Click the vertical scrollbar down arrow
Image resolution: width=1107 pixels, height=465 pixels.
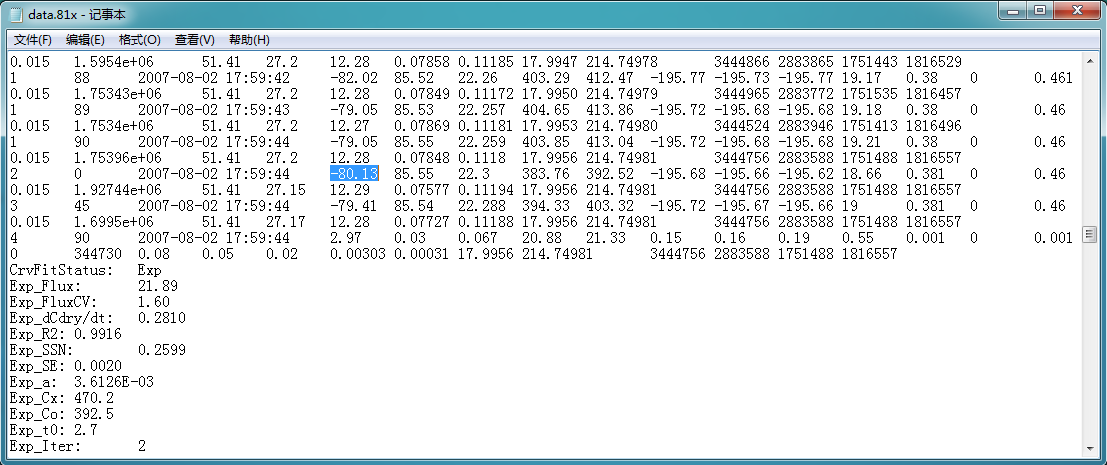tap(1090, 446)
